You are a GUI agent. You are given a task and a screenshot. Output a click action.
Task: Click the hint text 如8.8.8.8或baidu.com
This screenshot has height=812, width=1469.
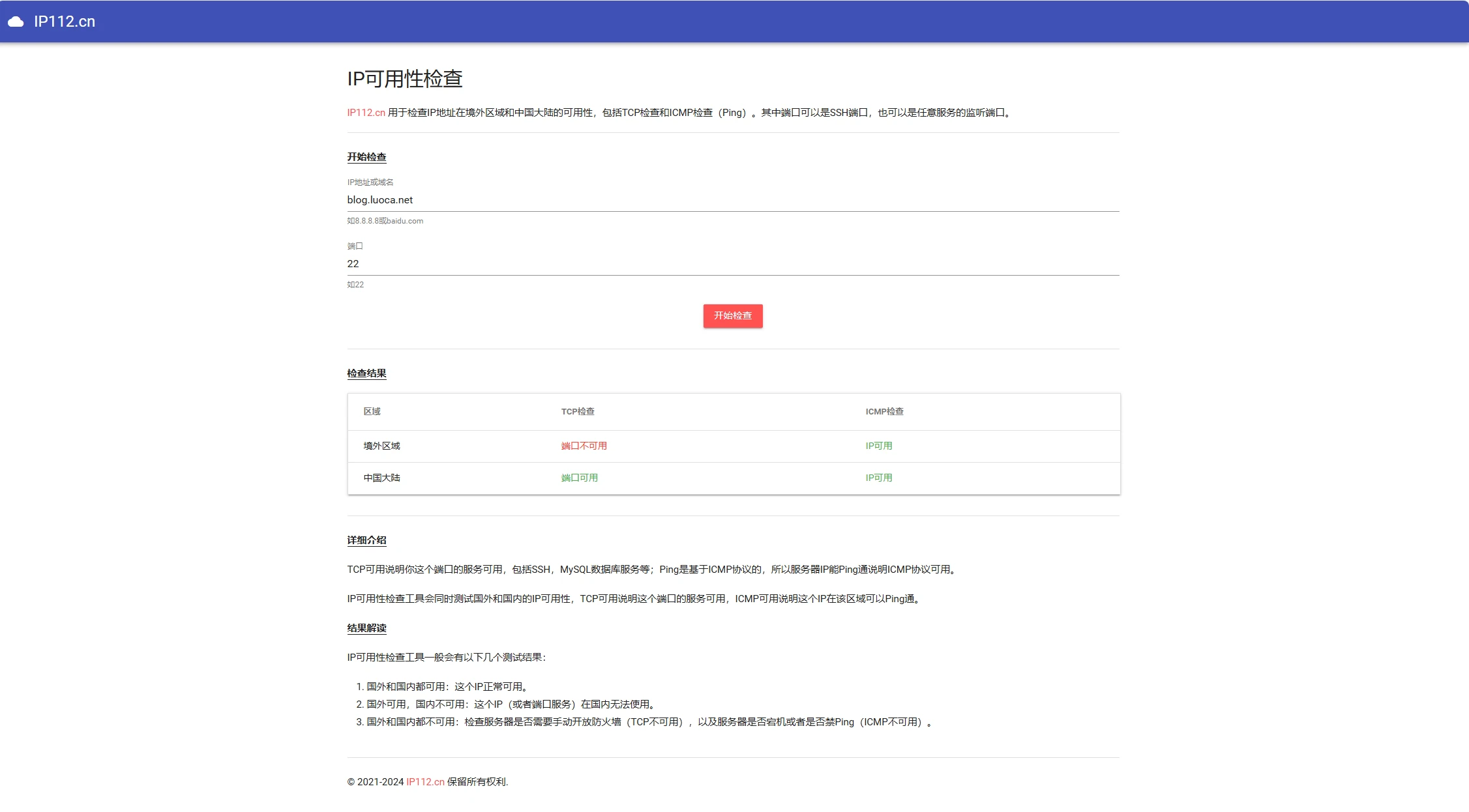point(385,221)
